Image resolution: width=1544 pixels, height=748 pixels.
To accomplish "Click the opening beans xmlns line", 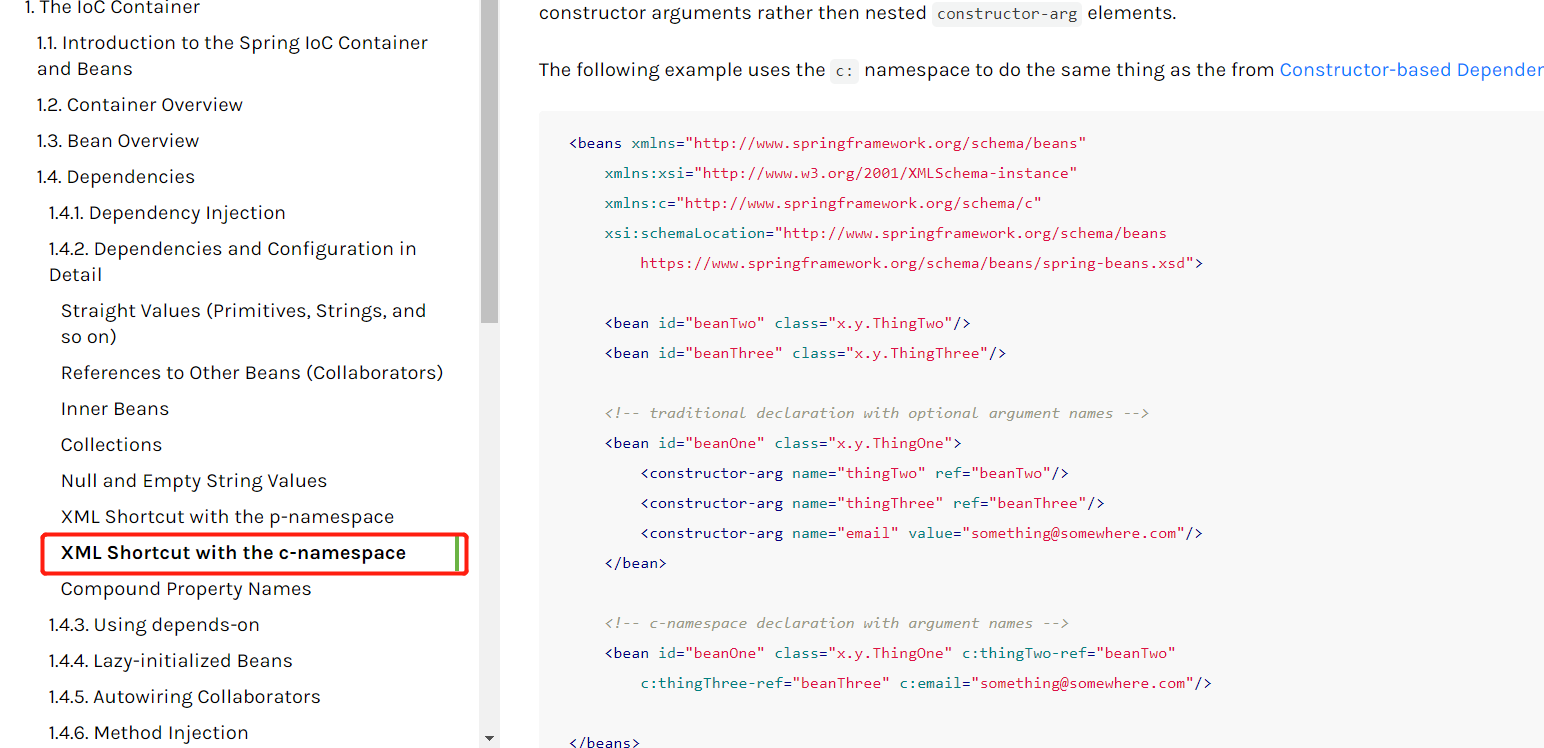I will [828, 143].
